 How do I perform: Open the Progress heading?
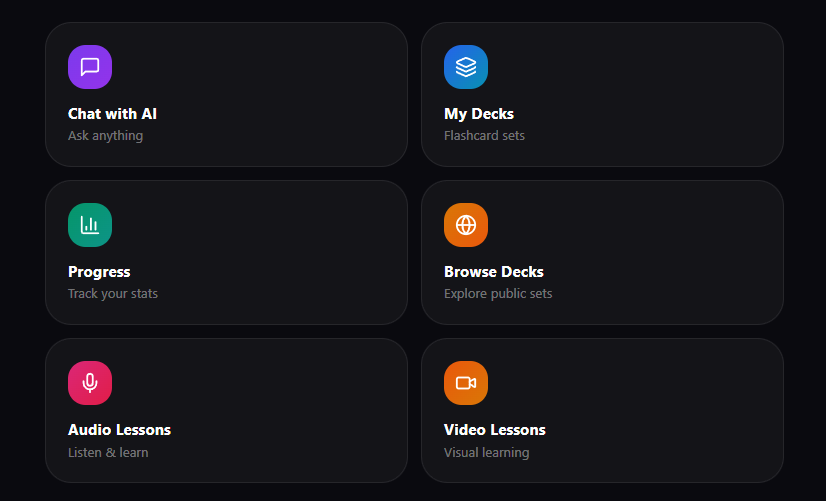[x=99, y=272]
